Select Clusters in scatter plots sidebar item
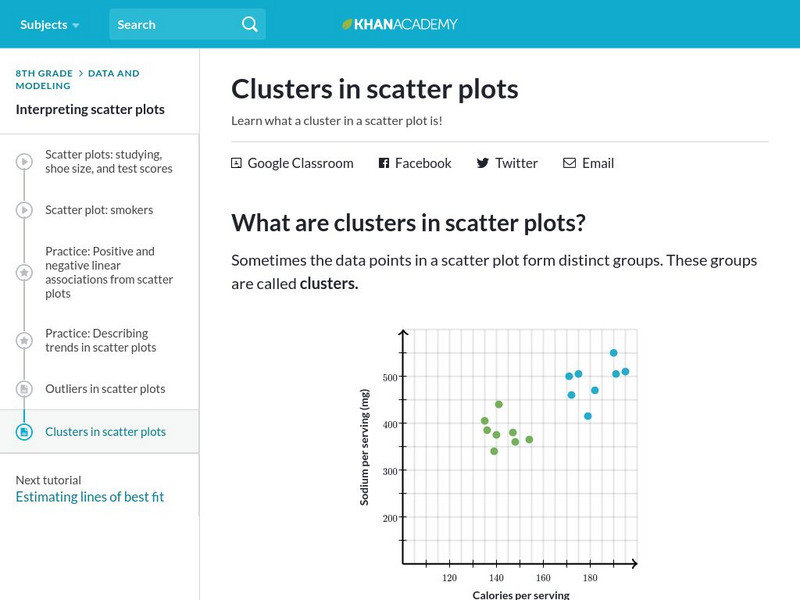The height and width of the screenshot is (600, 800). (x=105, y=432)
